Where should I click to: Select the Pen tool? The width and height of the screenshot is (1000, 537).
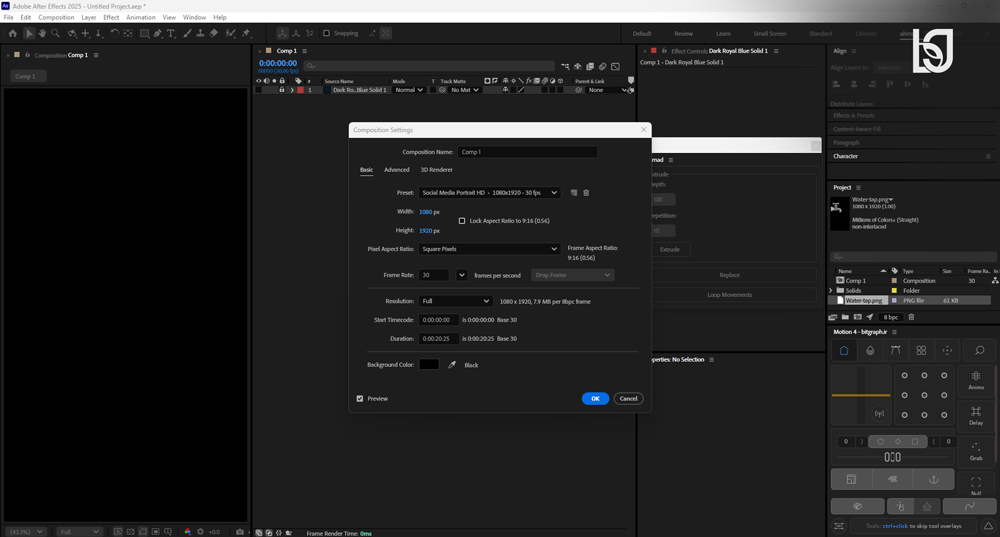158,33
